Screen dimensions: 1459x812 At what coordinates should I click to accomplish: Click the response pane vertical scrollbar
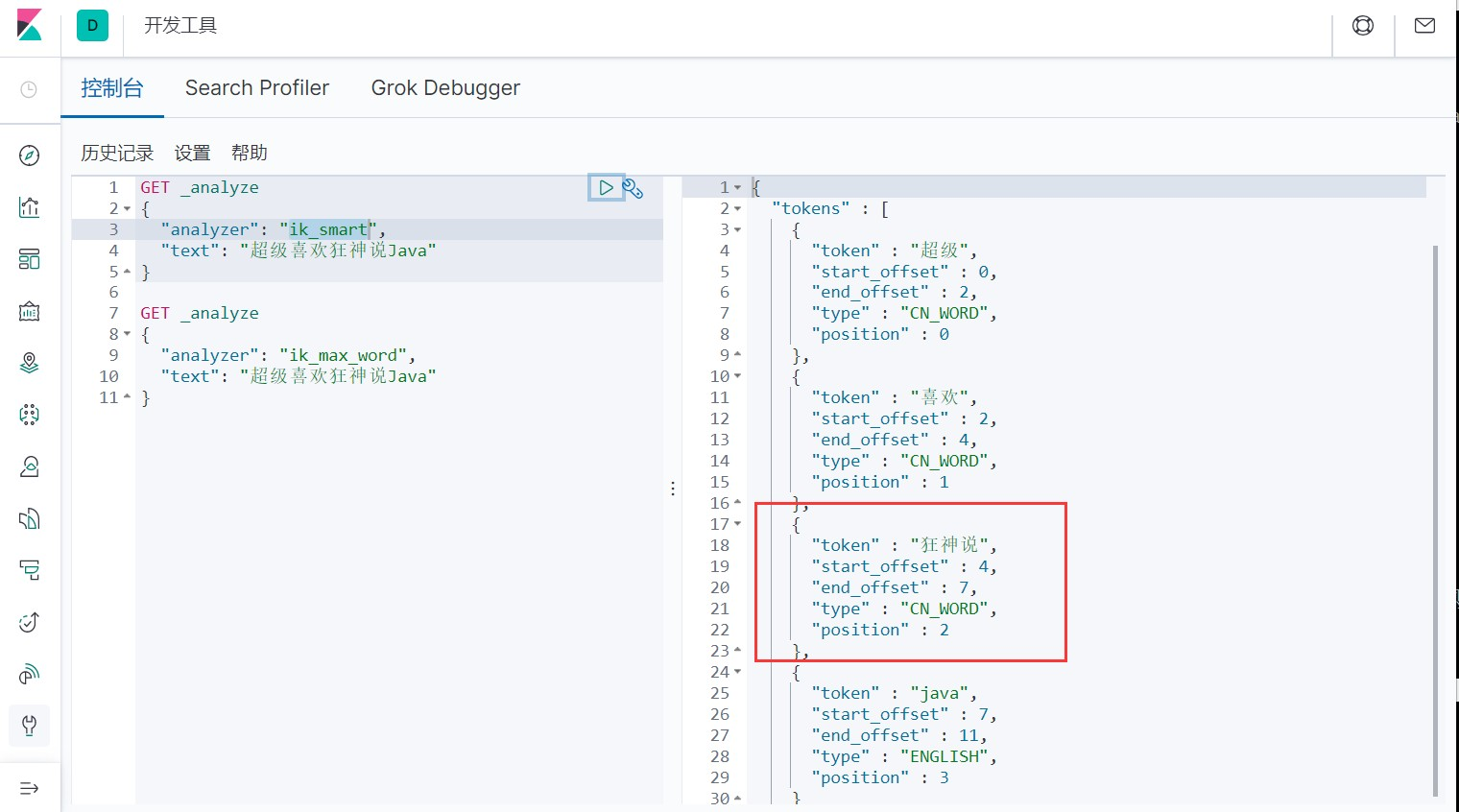[x=1435, y=518]
